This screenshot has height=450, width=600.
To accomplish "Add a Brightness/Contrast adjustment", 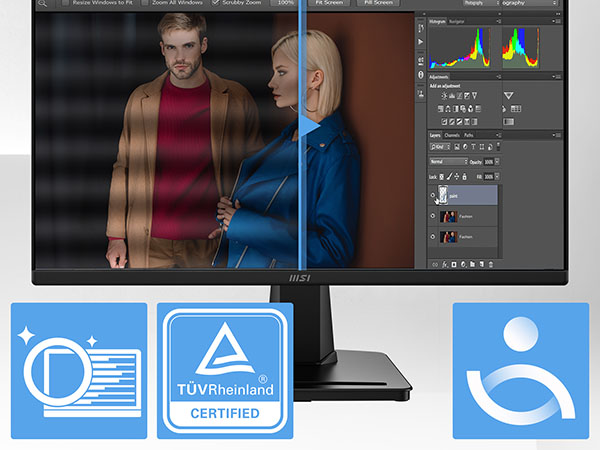I will (444, 96).
